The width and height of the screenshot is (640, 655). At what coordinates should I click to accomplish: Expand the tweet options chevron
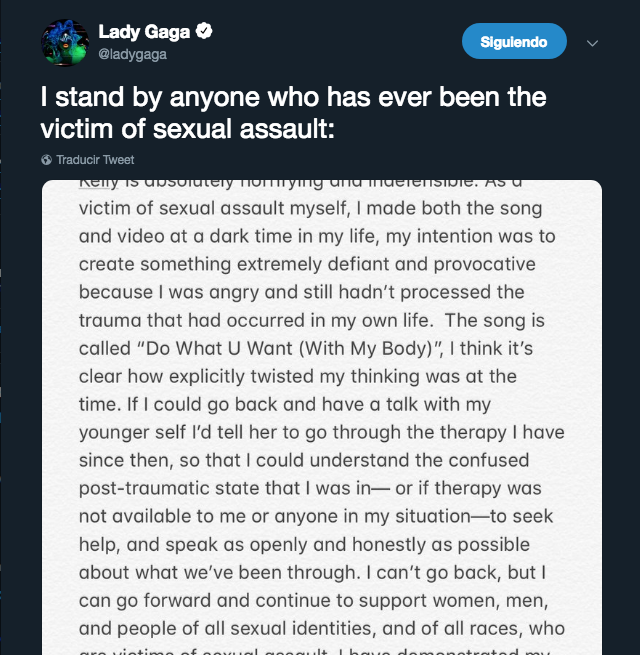pyautogui.click(x=592, y=43)
